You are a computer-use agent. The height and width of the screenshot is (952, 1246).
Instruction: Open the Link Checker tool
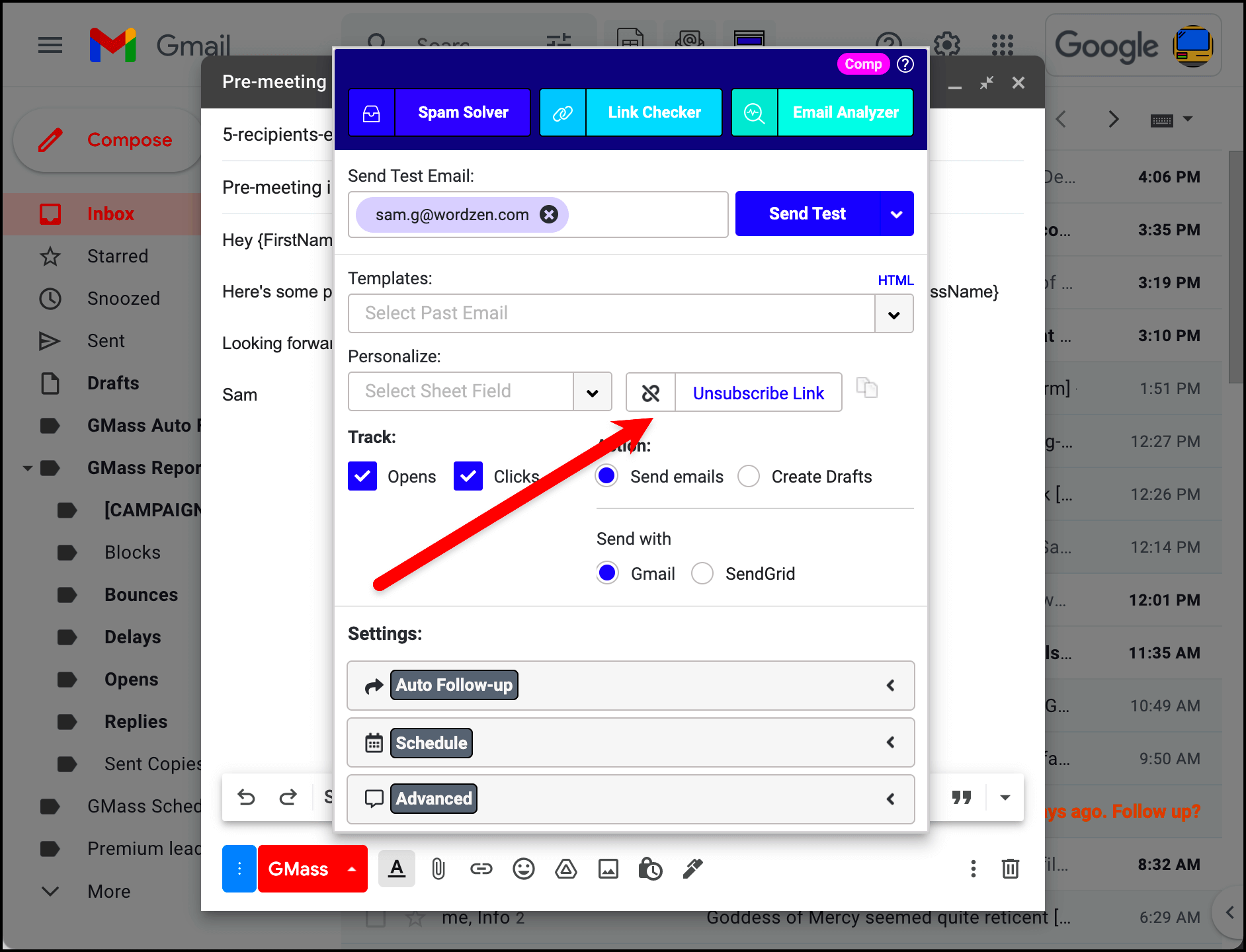(630, 112)
